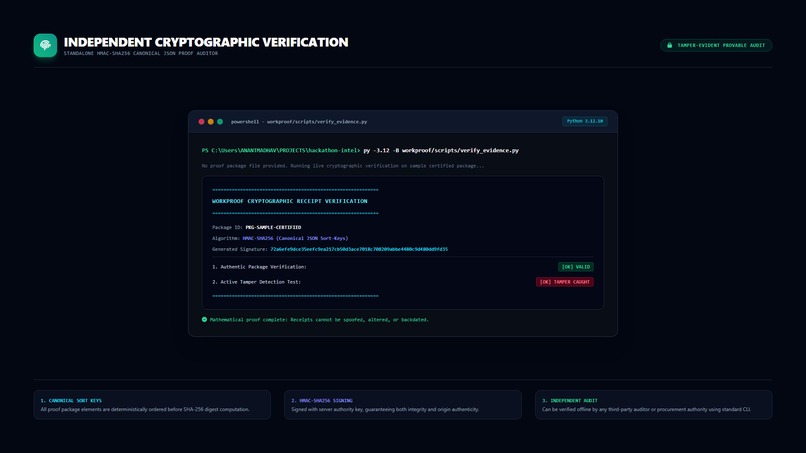Click the 'Standalone HMAC-SHA256' subtitle text
This screenshot has height=453, width=806.
[x=141, y=53]
